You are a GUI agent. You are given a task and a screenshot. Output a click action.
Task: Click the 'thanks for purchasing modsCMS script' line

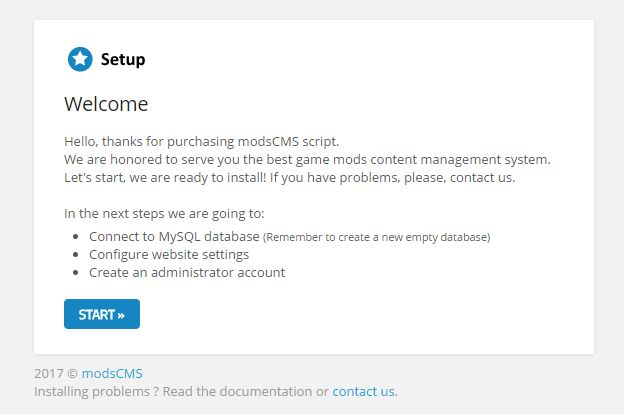[208, 141]
